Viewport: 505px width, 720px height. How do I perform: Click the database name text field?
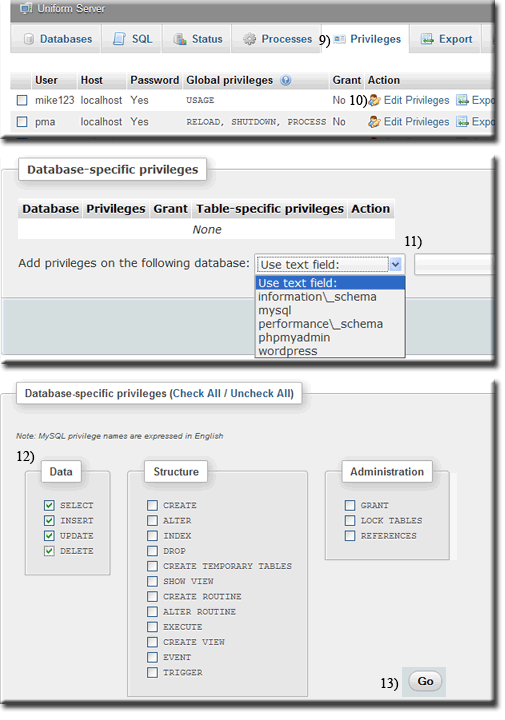[454, 265]
